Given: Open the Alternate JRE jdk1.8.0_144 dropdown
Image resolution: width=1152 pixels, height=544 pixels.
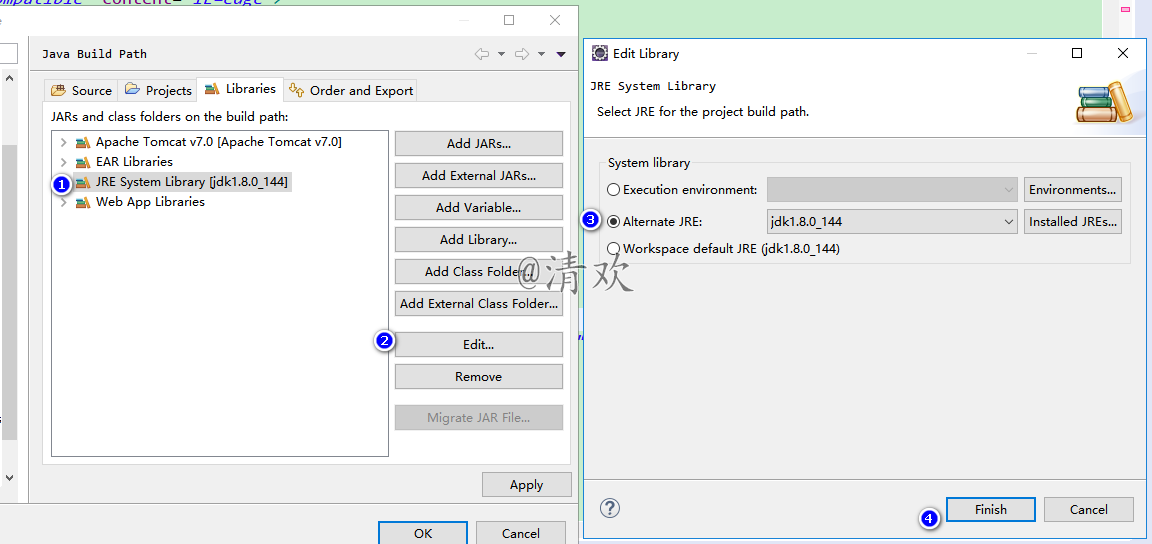Looking at the screenshot, I should (x=892, y=221).
